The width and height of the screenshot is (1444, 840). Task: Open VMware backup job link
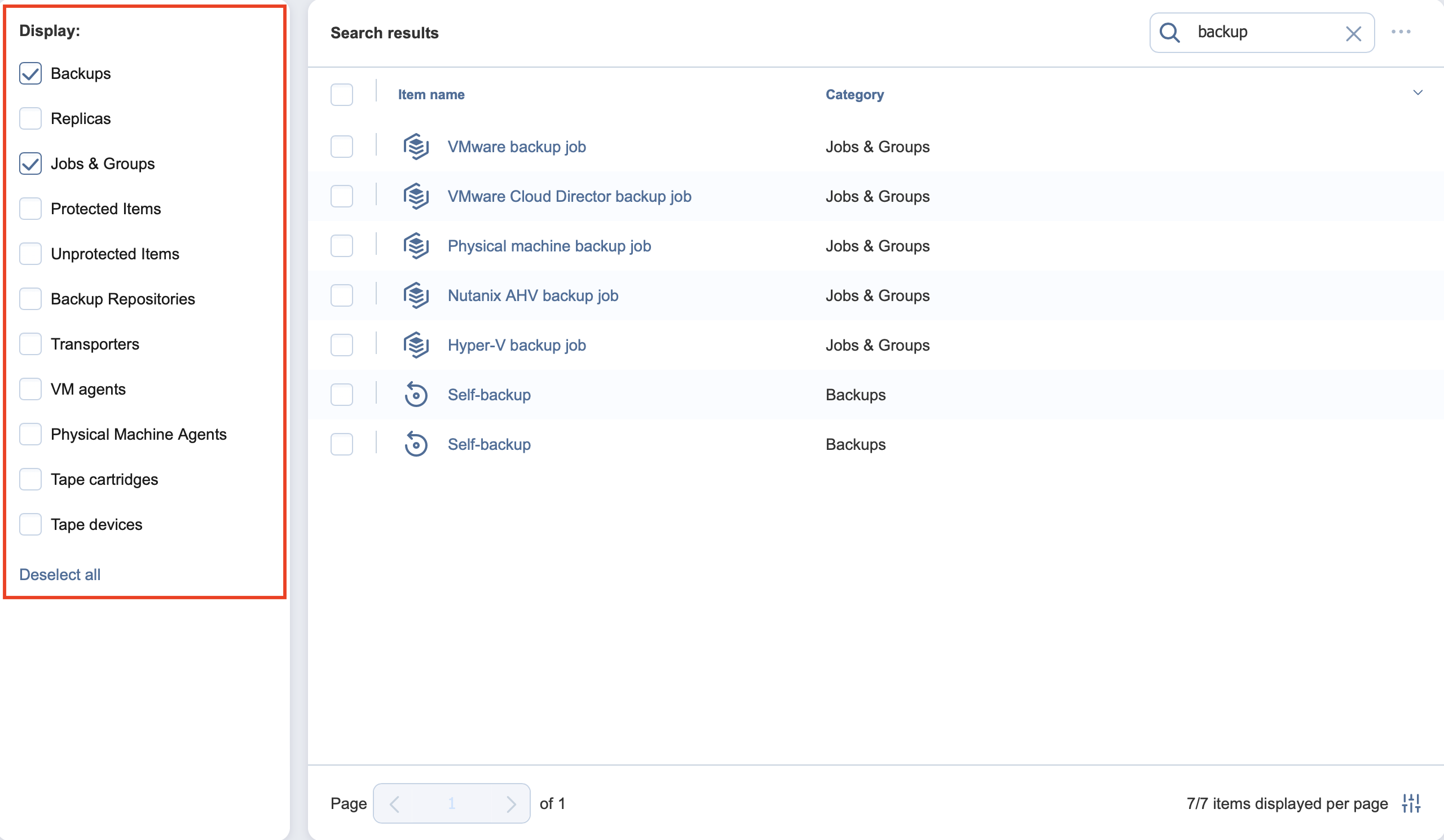[x=516, y=147]
